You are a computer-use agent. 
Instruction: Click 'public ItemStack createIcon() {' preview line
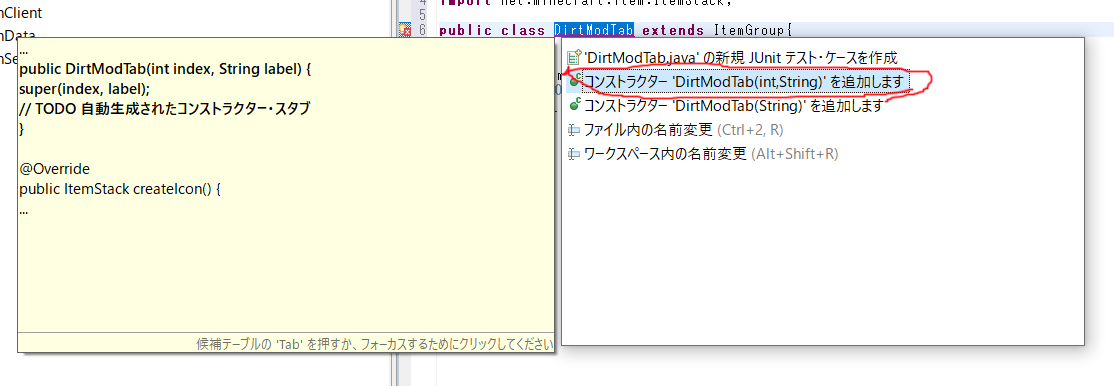[x=121, y=190]
